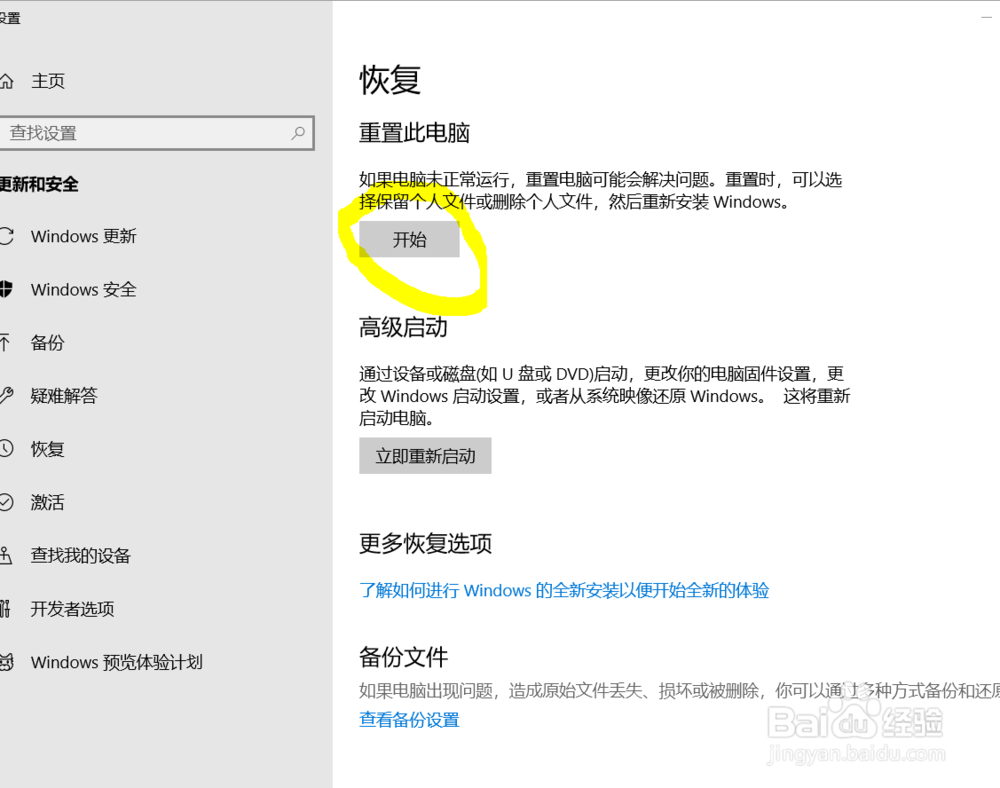The image size is (1000, 788).
Task: Click the 备份文件 heading
Action: [403, 657]
